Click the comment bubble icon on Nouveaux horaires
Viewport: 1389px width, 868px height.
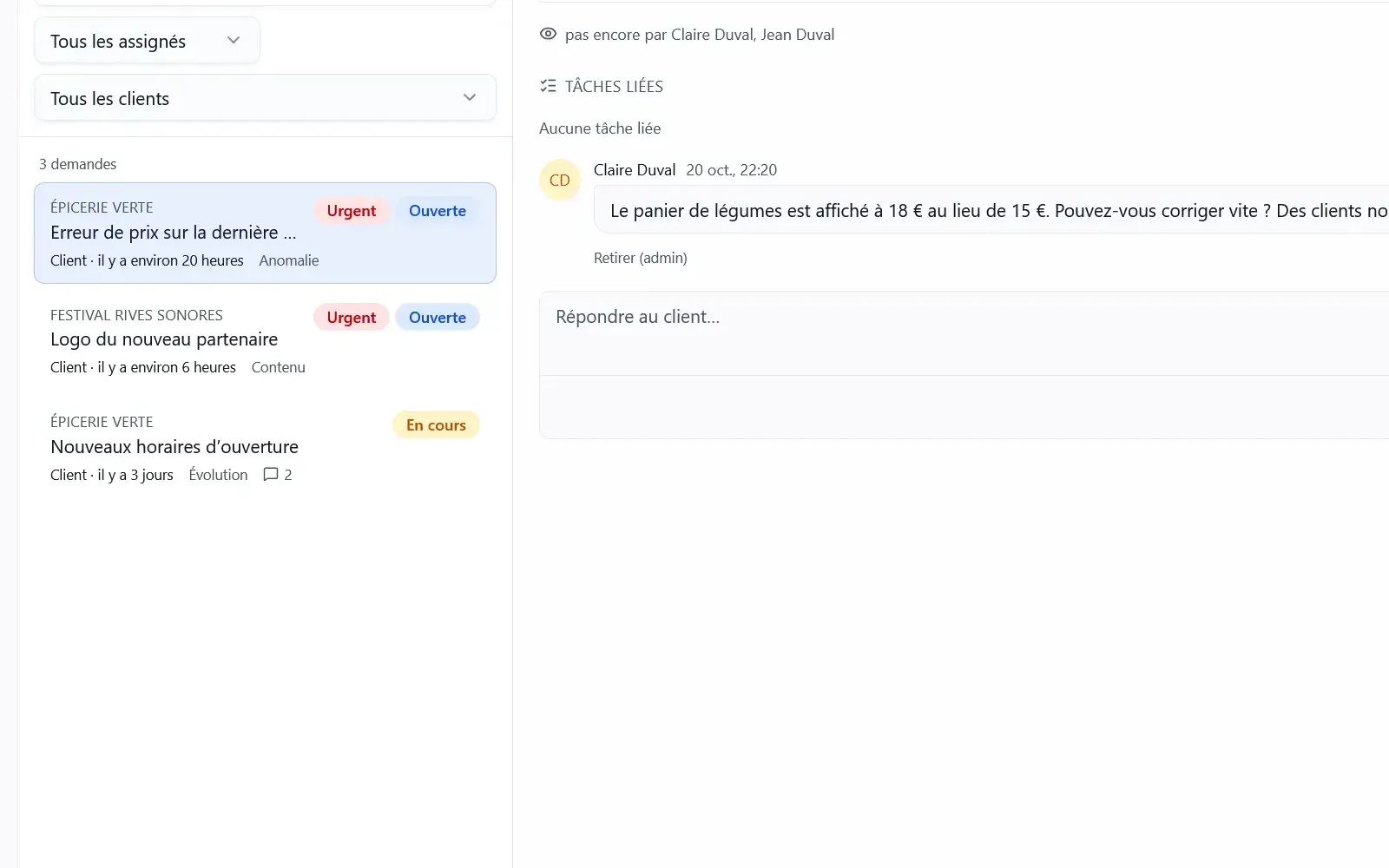click(x=271, y=475)
